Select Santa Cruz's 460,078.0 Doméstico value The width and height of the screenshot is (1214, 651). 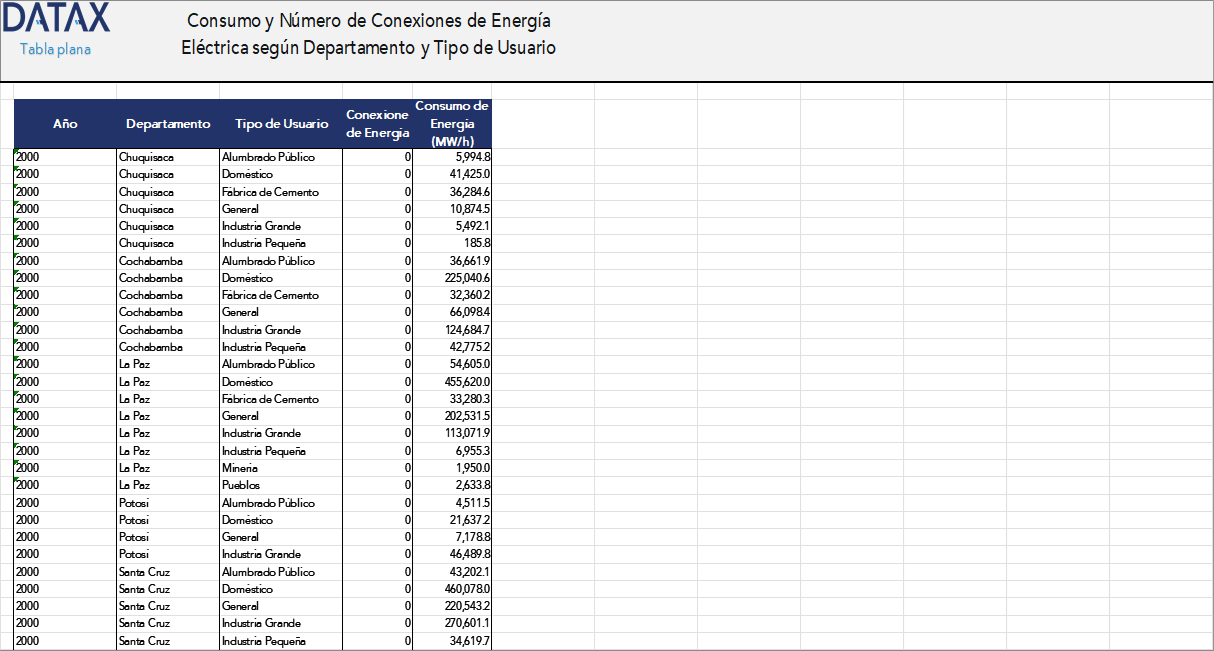point(458,589)
